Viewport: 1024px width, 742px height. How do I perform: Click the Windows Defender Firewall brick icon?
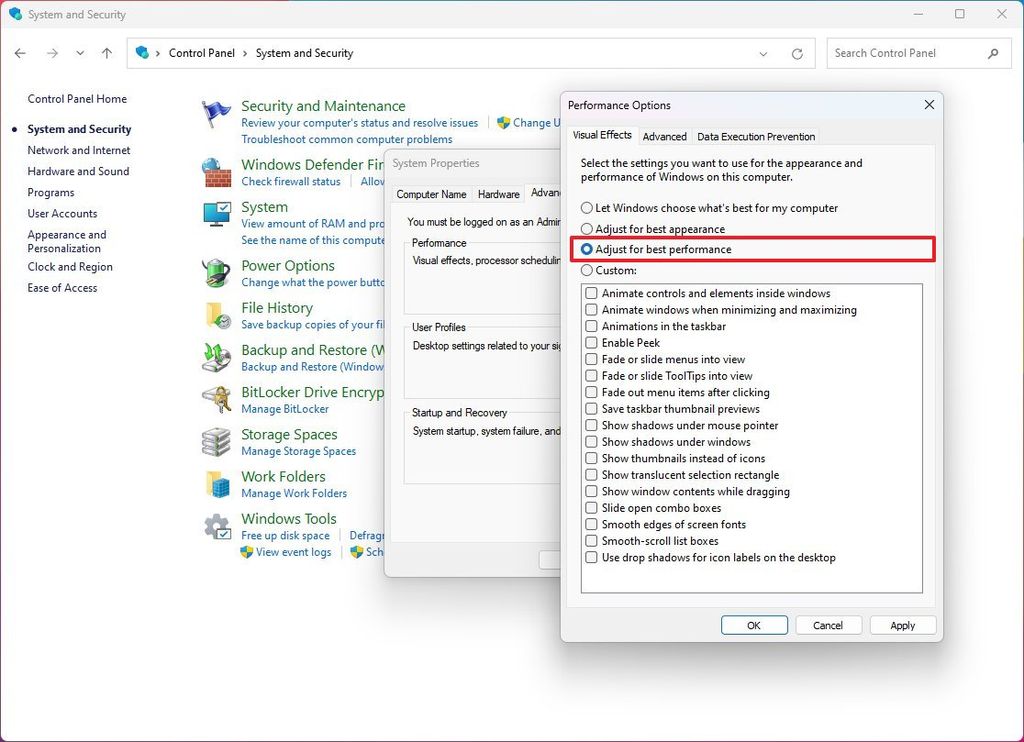216,172
